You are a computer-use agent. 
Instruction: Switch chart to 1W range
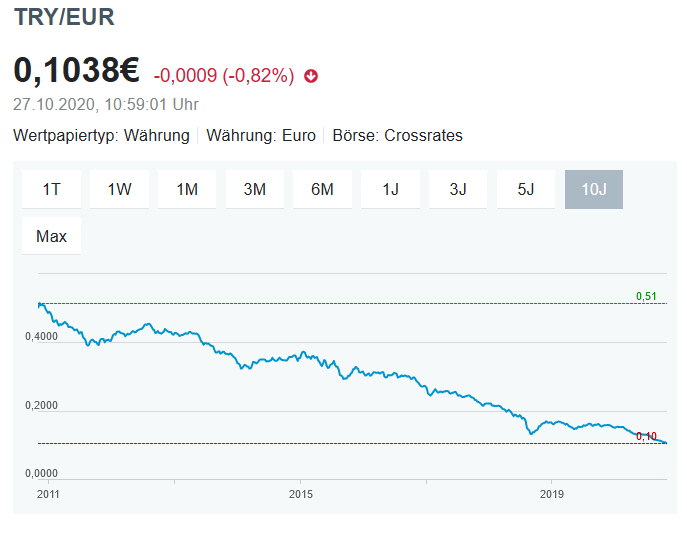tap(119, 189)
